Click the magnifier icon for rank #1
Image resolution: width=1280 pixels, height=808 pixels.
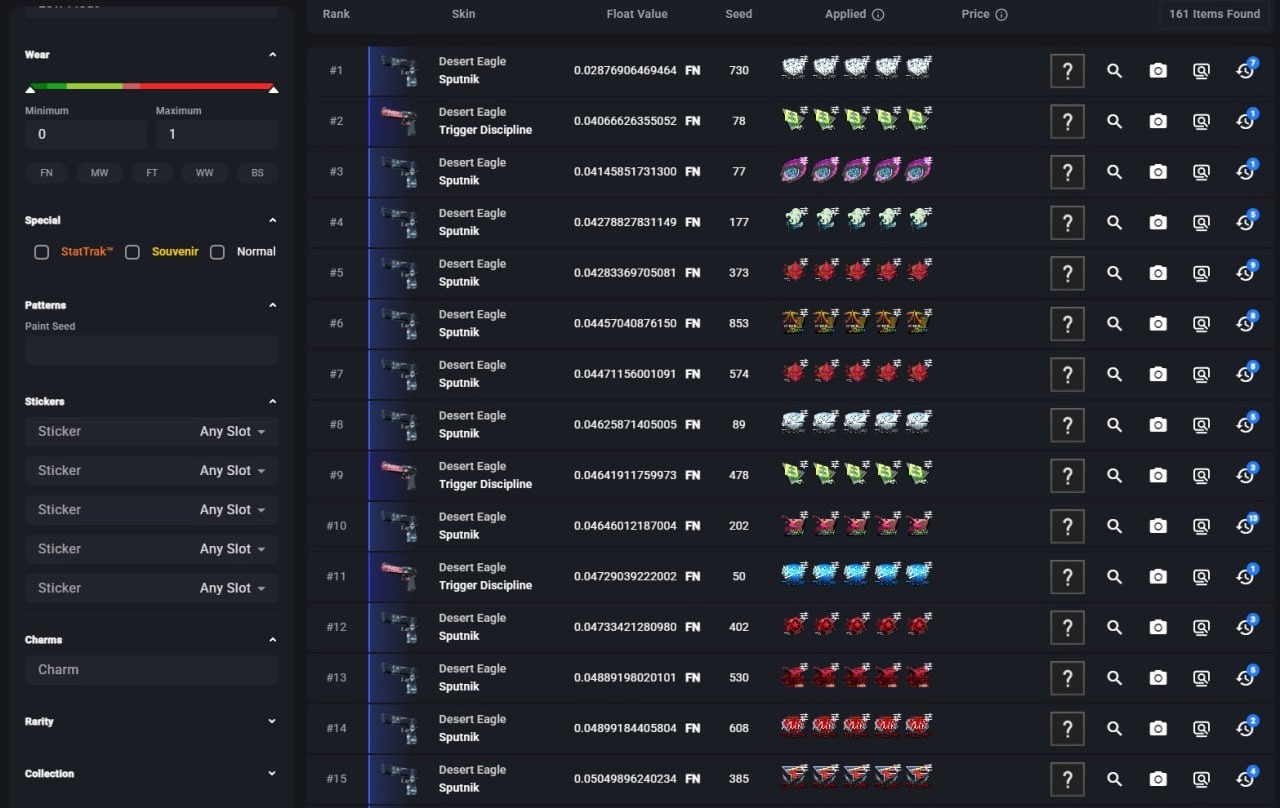tap(1114, 71)
